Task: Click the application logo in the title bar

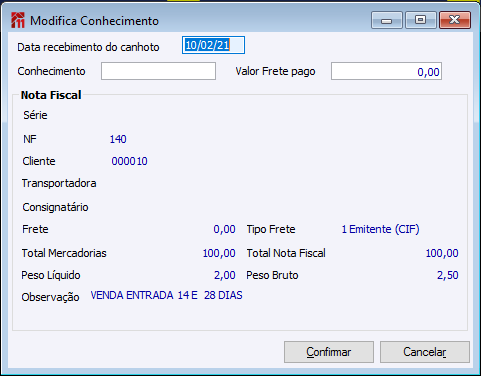Action: [18, 20]
